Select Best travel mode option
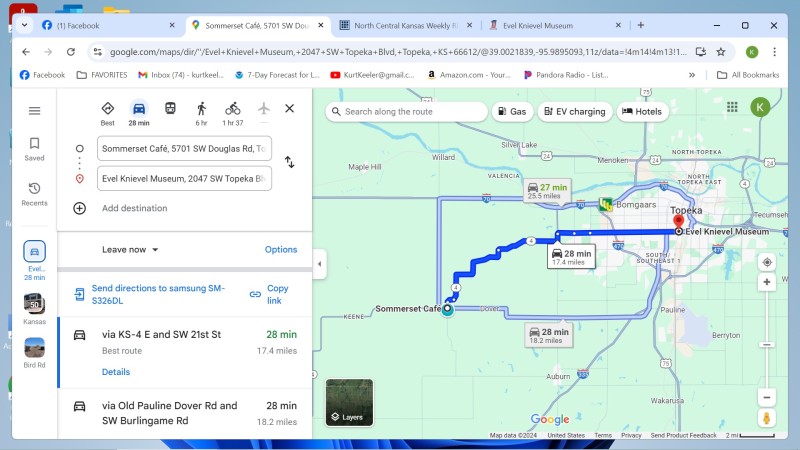 [x=108, y=113]
